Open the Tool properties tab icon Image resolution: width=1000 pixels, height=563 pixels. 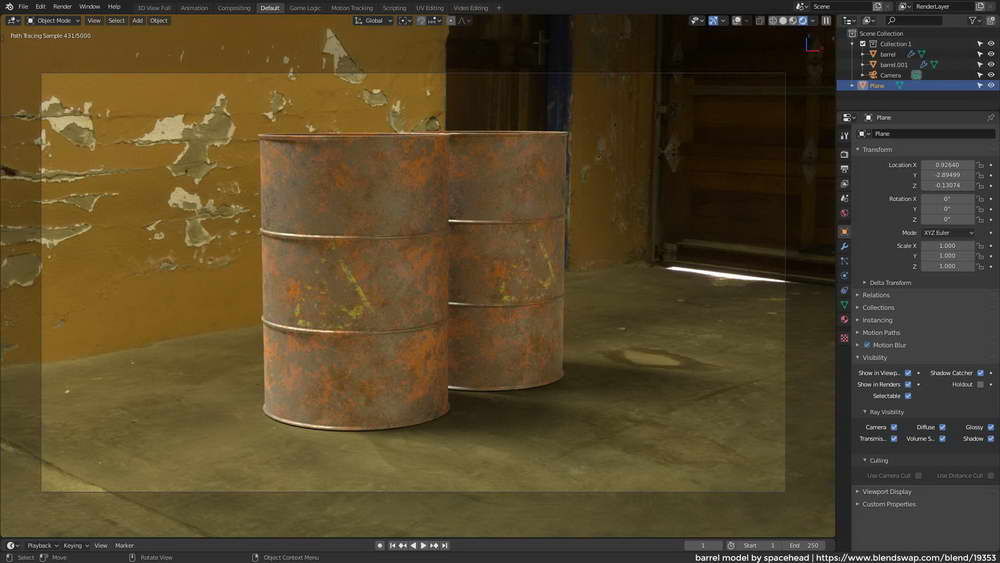[x=844, y=136]
